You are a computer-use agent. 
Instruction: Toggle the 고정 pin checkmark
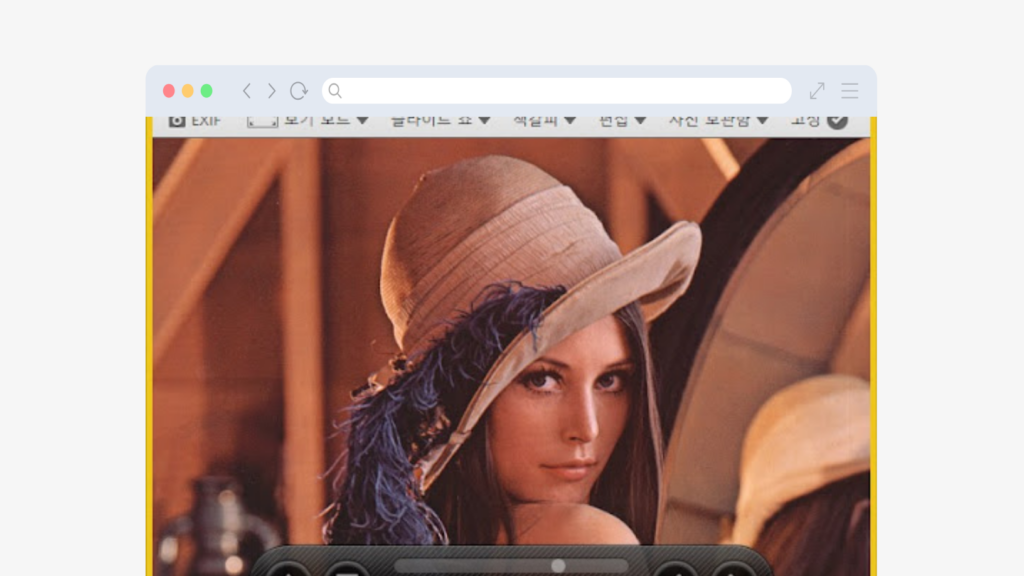tap(837, 121)
